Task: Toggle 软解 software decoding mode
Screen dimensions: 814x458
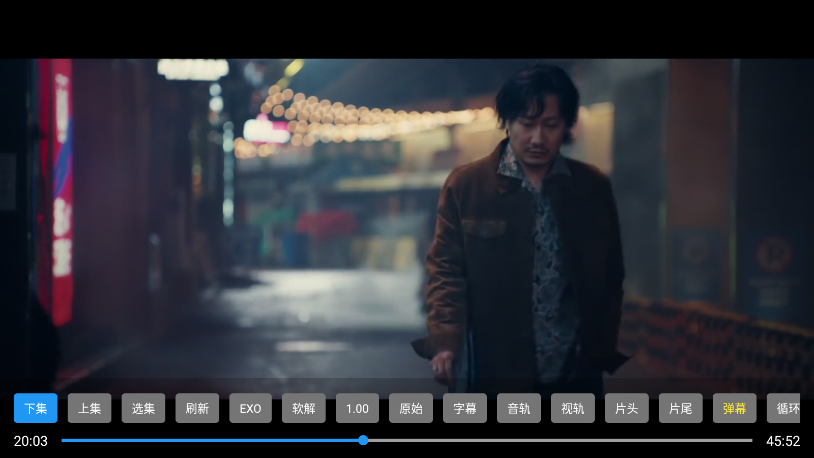Action: click(x=304, y=408)
